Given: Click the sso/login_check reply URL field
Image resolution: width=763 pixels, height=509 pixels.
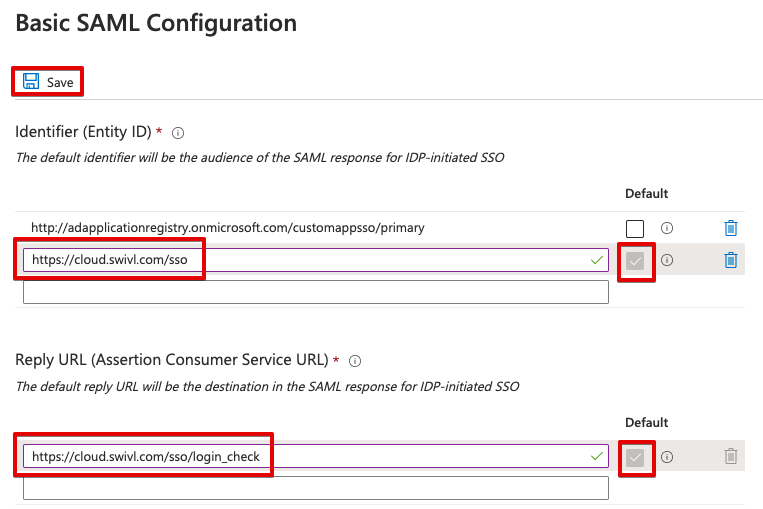Looking at the screenshot, I should pyautogui.click(x=316, y=456).
